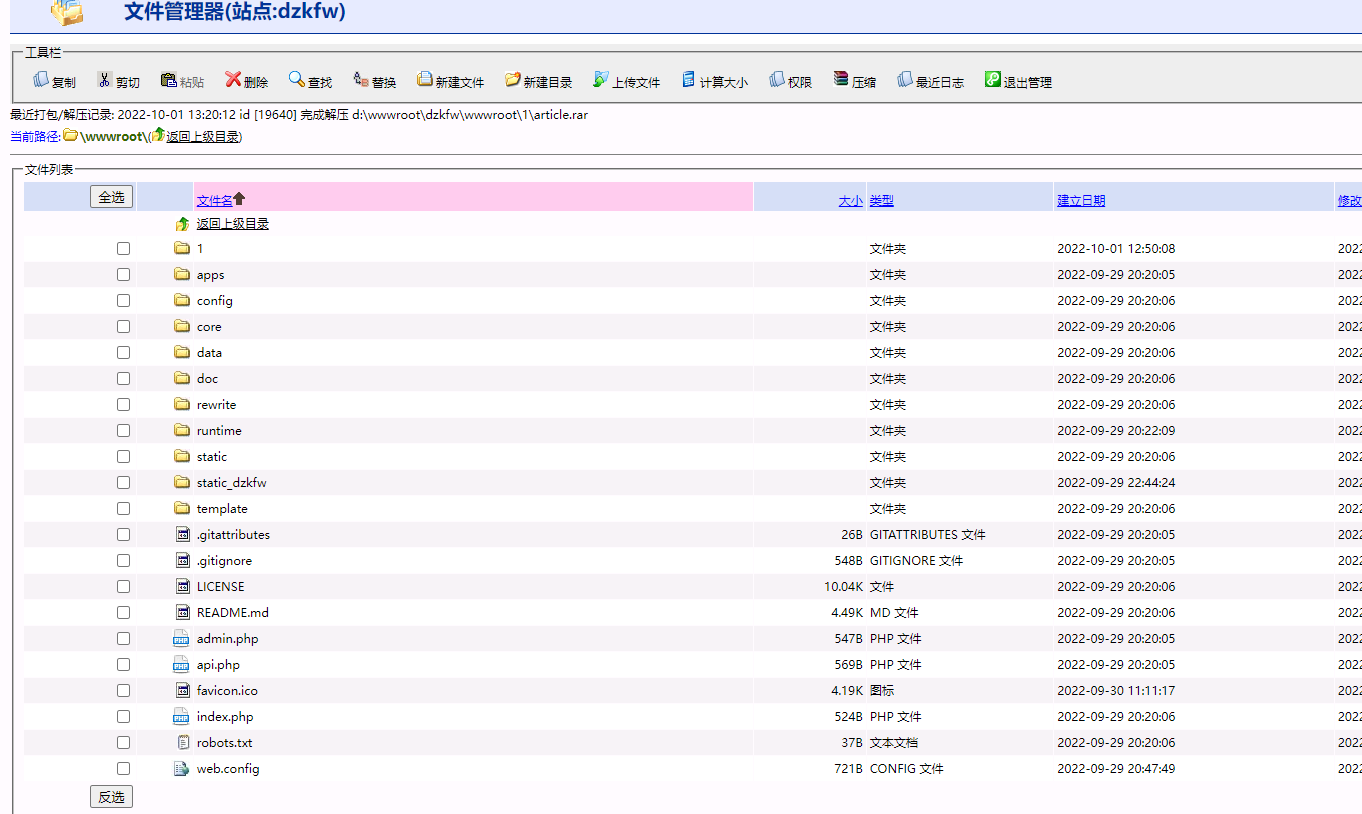Sort the list by the 文件名 column header
The image size is (1362, 814).
click(214, 200)
